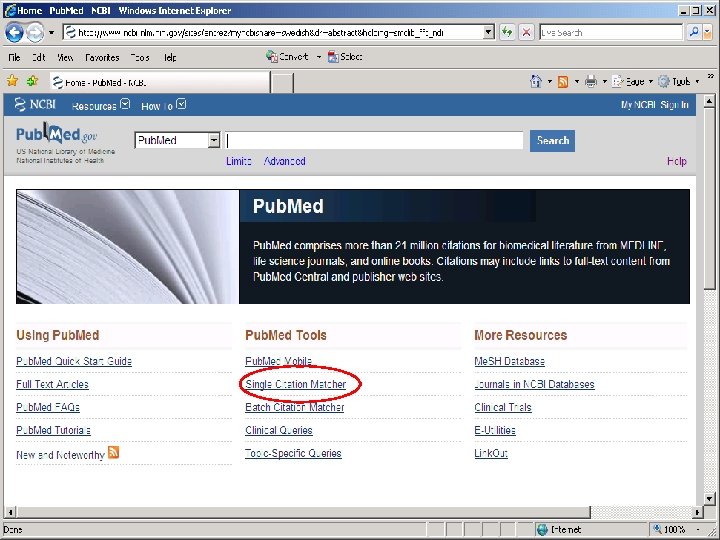Open the PubMed Mobile link

click(x=279, y=361)
